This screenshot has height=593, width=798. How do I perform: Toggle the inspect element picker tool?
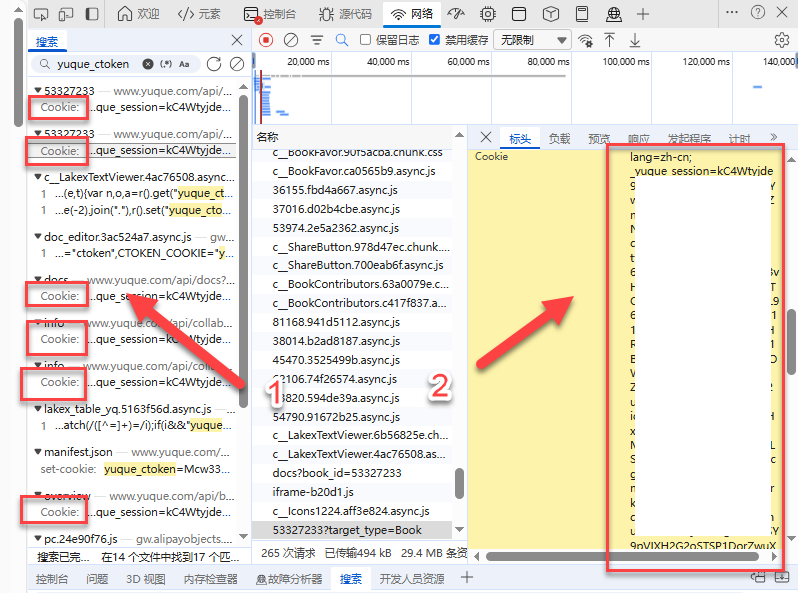pyautogui.click(x=40, y=14)
